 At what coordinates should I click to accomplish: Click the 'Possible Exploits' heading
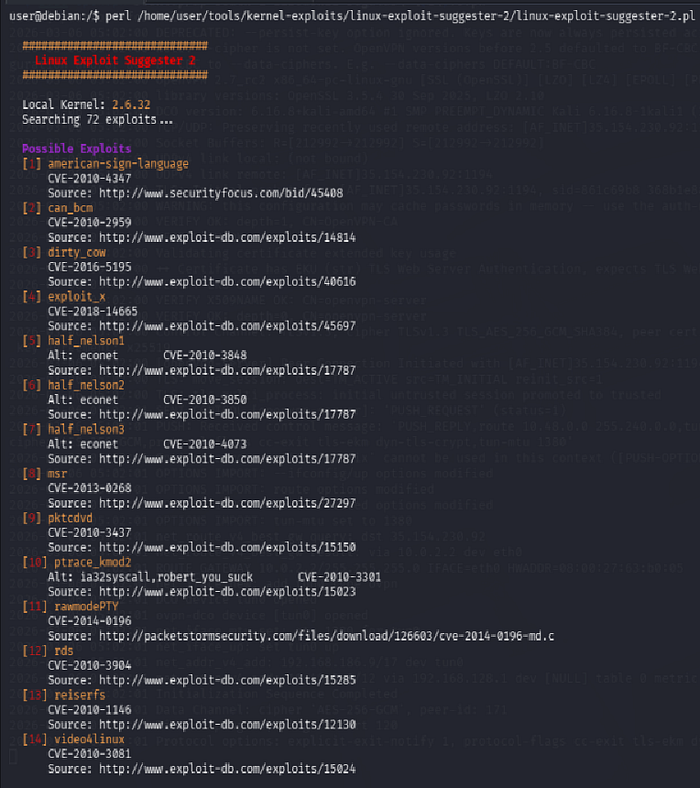pos(76,149)
